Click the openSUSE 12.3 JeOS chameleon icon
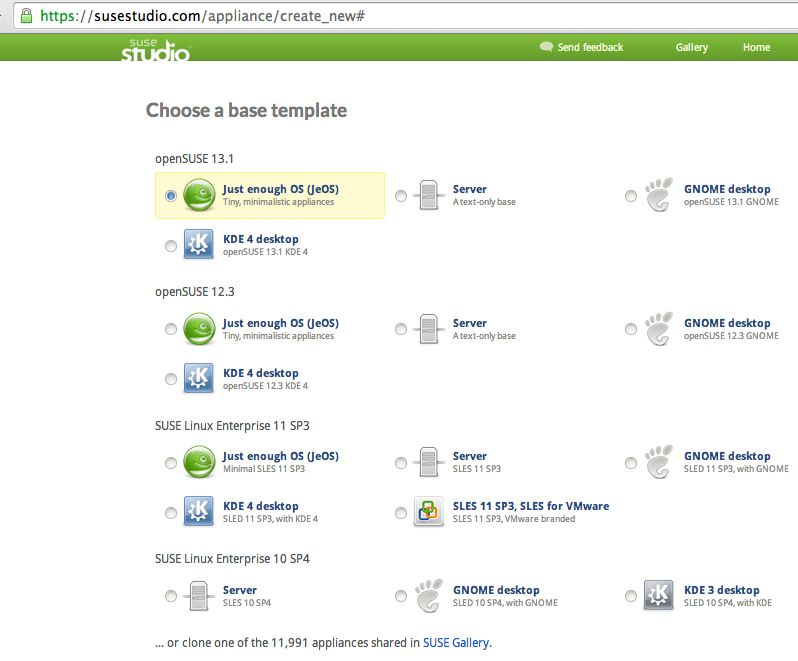Viewport: 798px width, 661px height. point(199,329)
